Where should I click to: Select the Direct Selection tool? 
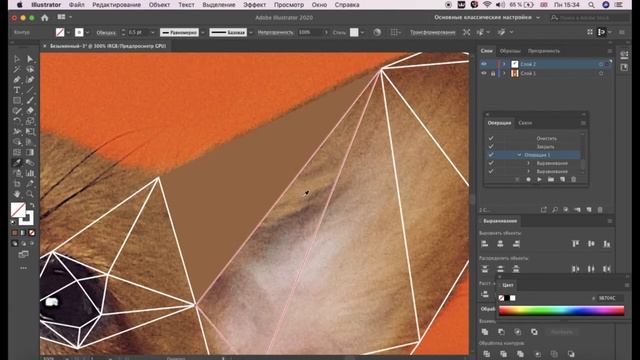pos(30,59)
